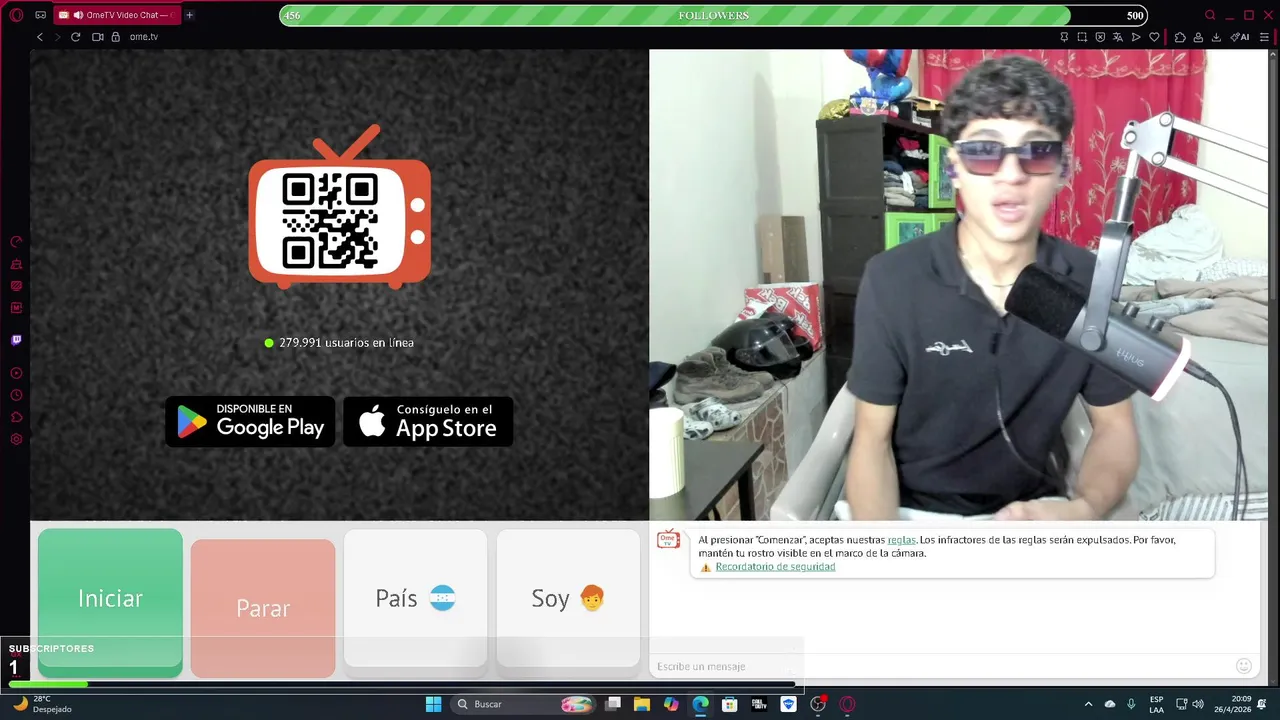Go back with the browser back arrow
This screenshot has width=1280, height=720.
click(40, 37)
